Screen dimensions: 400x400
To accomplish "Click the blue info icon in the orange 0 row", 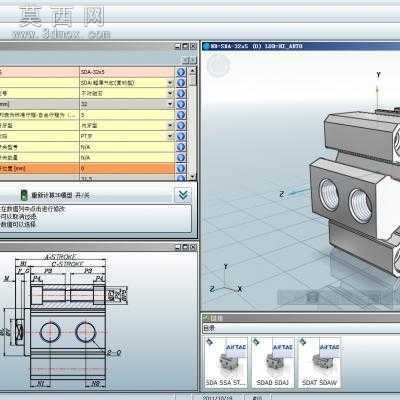I will [x=181, y=168].
